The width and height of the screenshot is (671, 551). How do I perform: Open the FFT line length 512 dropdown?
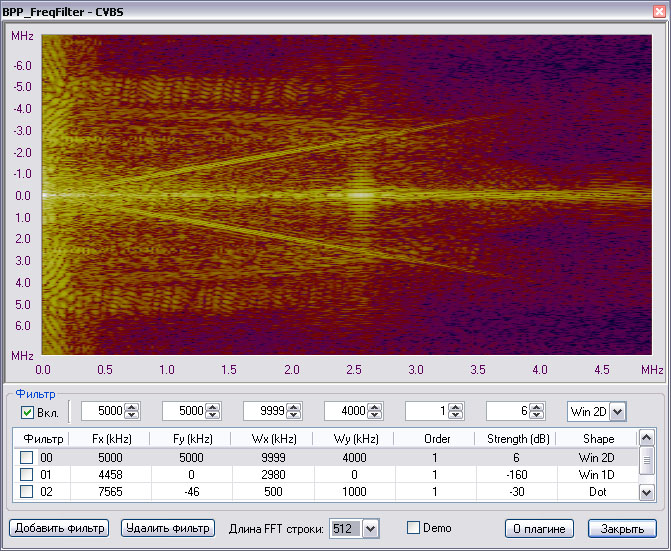pos(371,529)
